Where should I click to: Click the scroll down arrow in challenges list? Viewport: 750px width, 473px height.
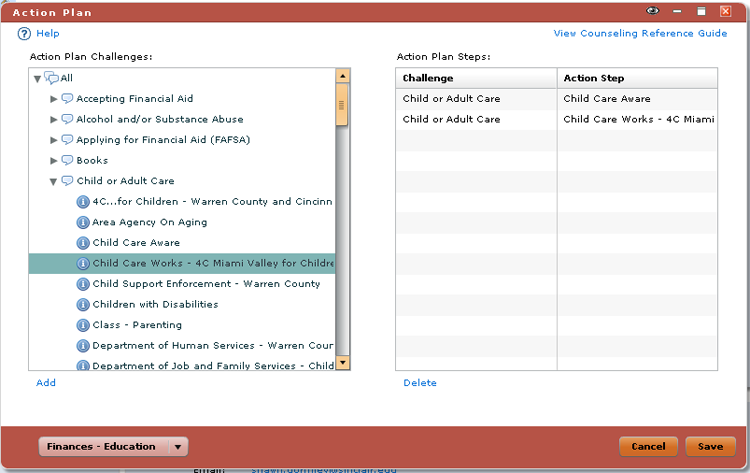click(342, 363)
